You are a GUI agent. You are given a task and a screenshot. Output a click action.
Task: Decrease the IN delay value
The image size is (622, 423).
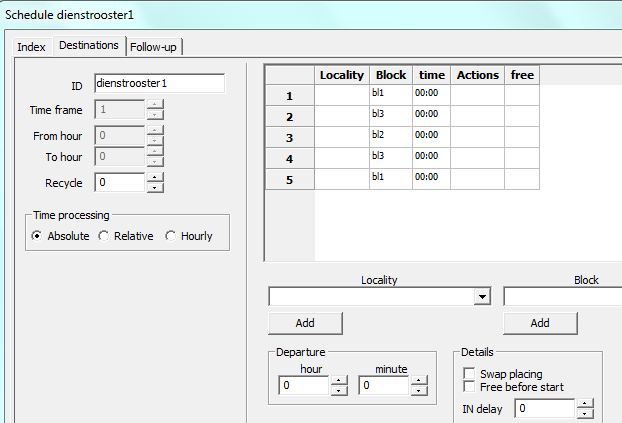tap(585, 413)
